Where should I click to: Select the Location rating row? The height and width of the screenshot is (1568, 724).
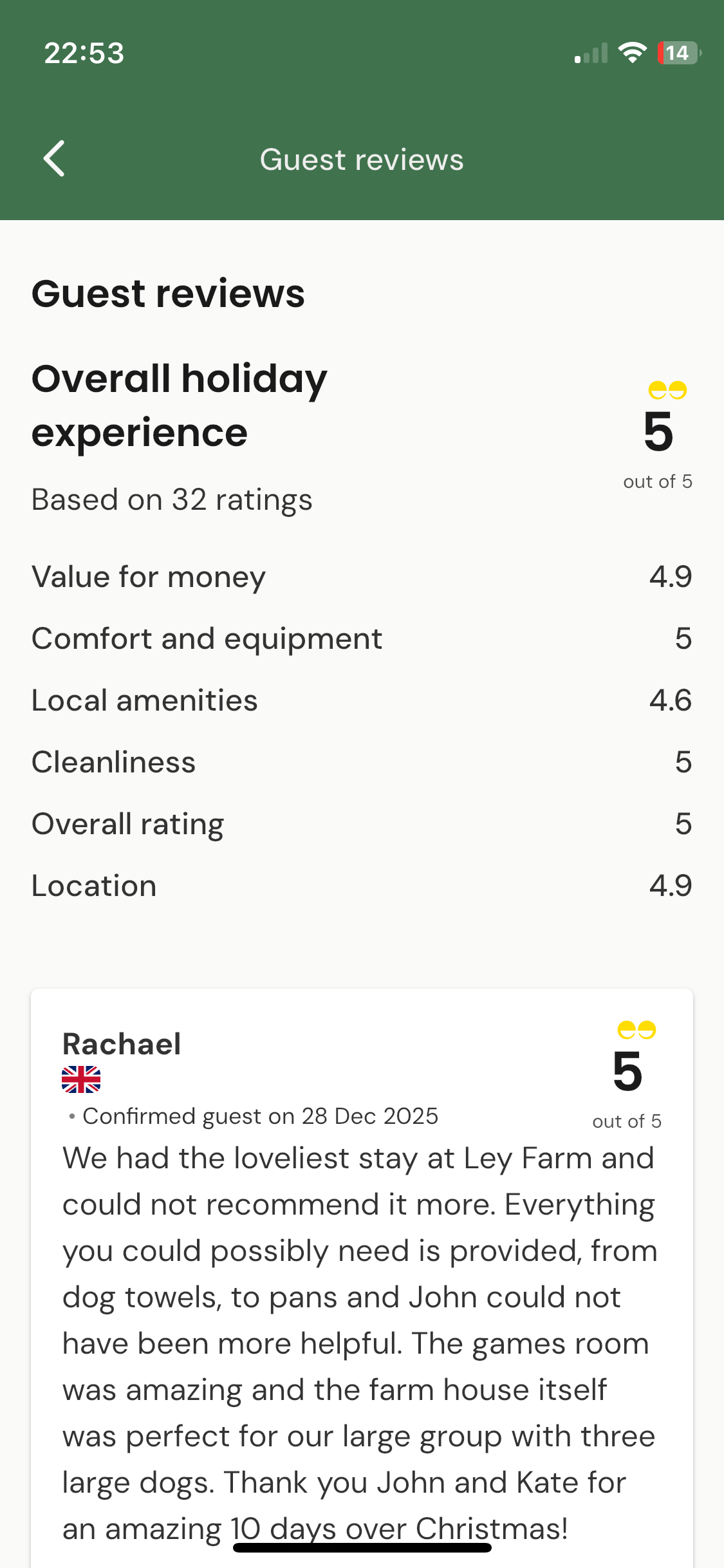[362, 886]
